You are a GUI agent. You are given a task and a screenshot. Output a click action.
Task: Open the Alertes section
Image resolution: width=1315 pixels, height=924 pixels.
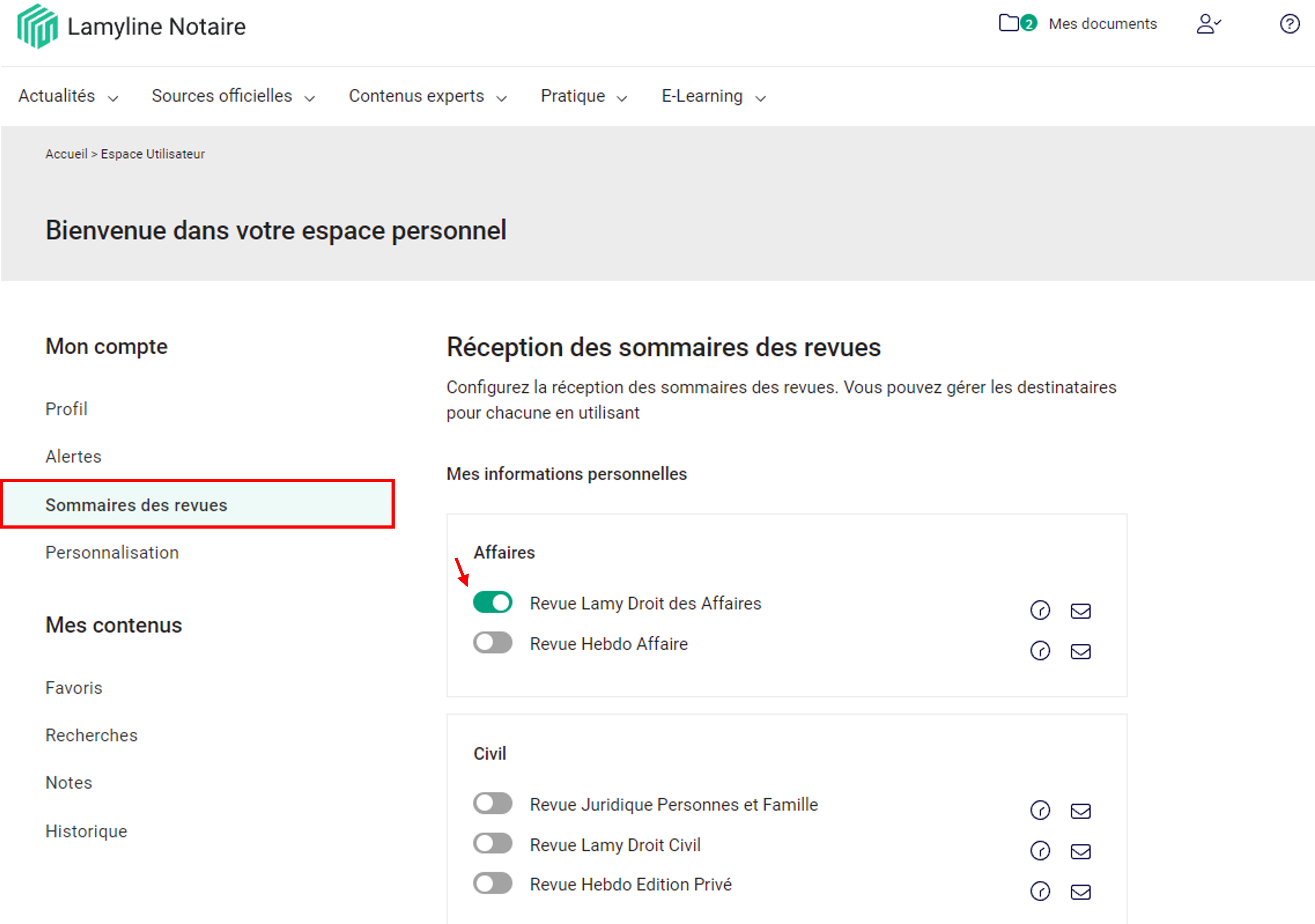coord(73,456)
